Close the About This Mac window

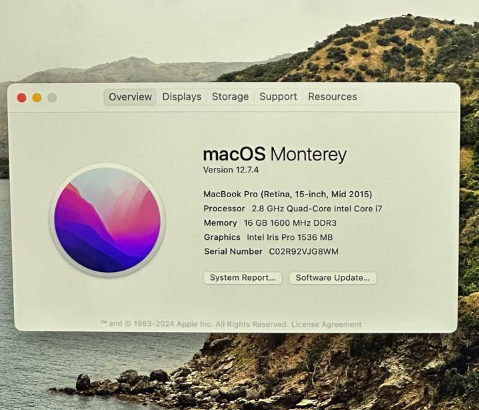coord(22,98)
